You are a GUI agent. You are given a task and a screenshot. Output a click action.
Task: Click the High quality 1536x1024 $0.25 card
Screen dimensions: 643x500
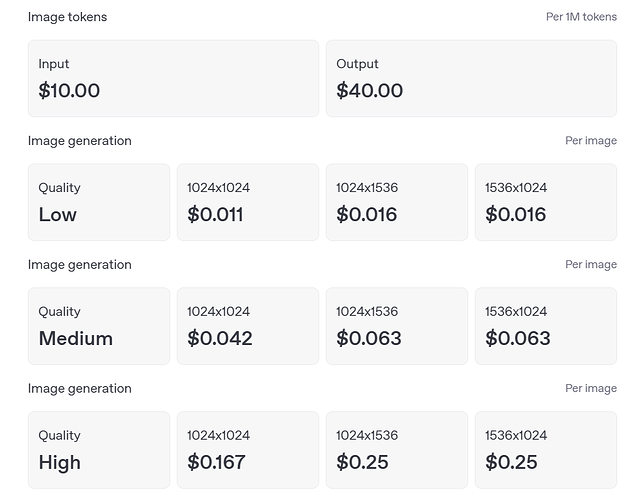pos(546,450)
